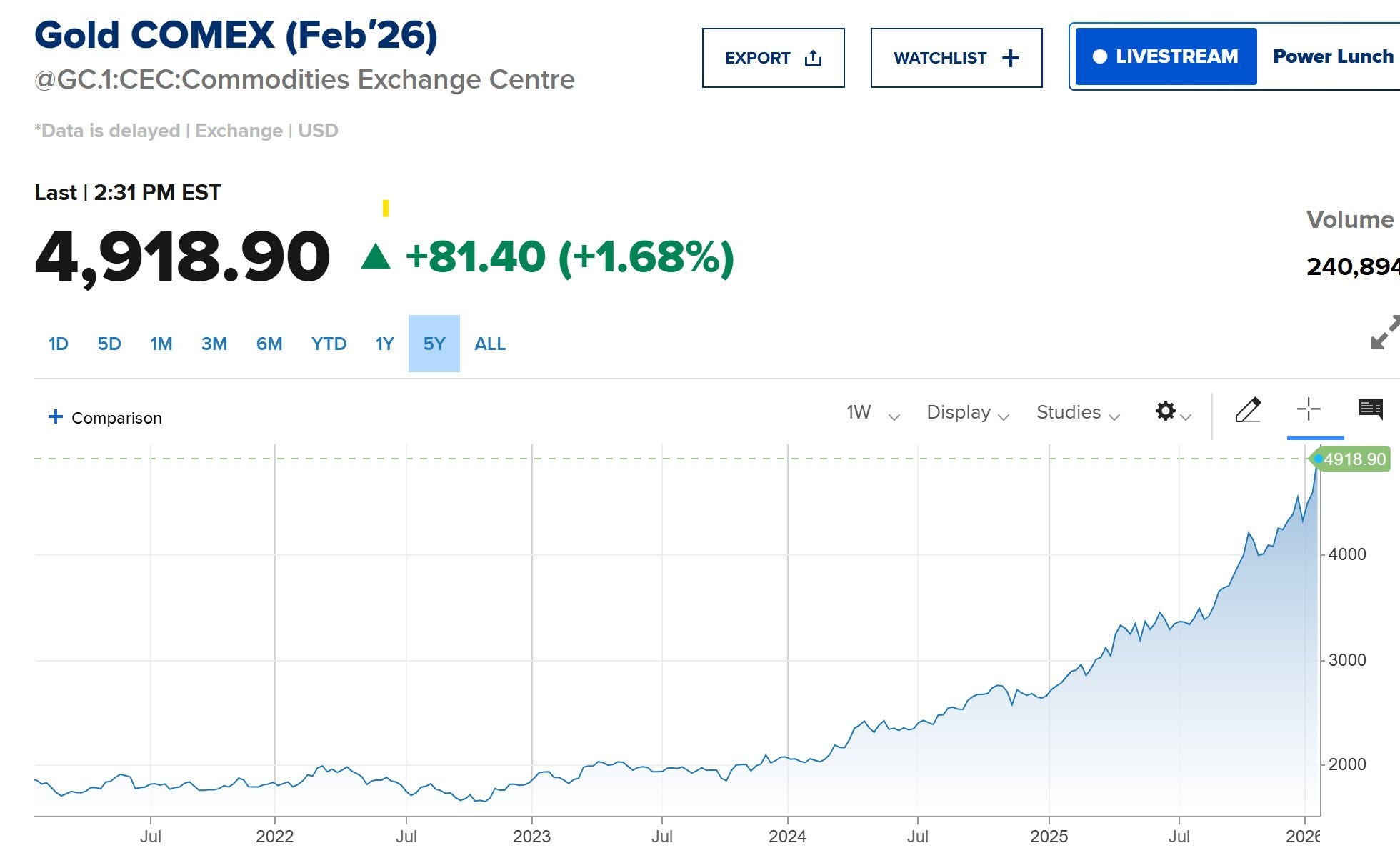Select the 6M range tab

[269, 344]
